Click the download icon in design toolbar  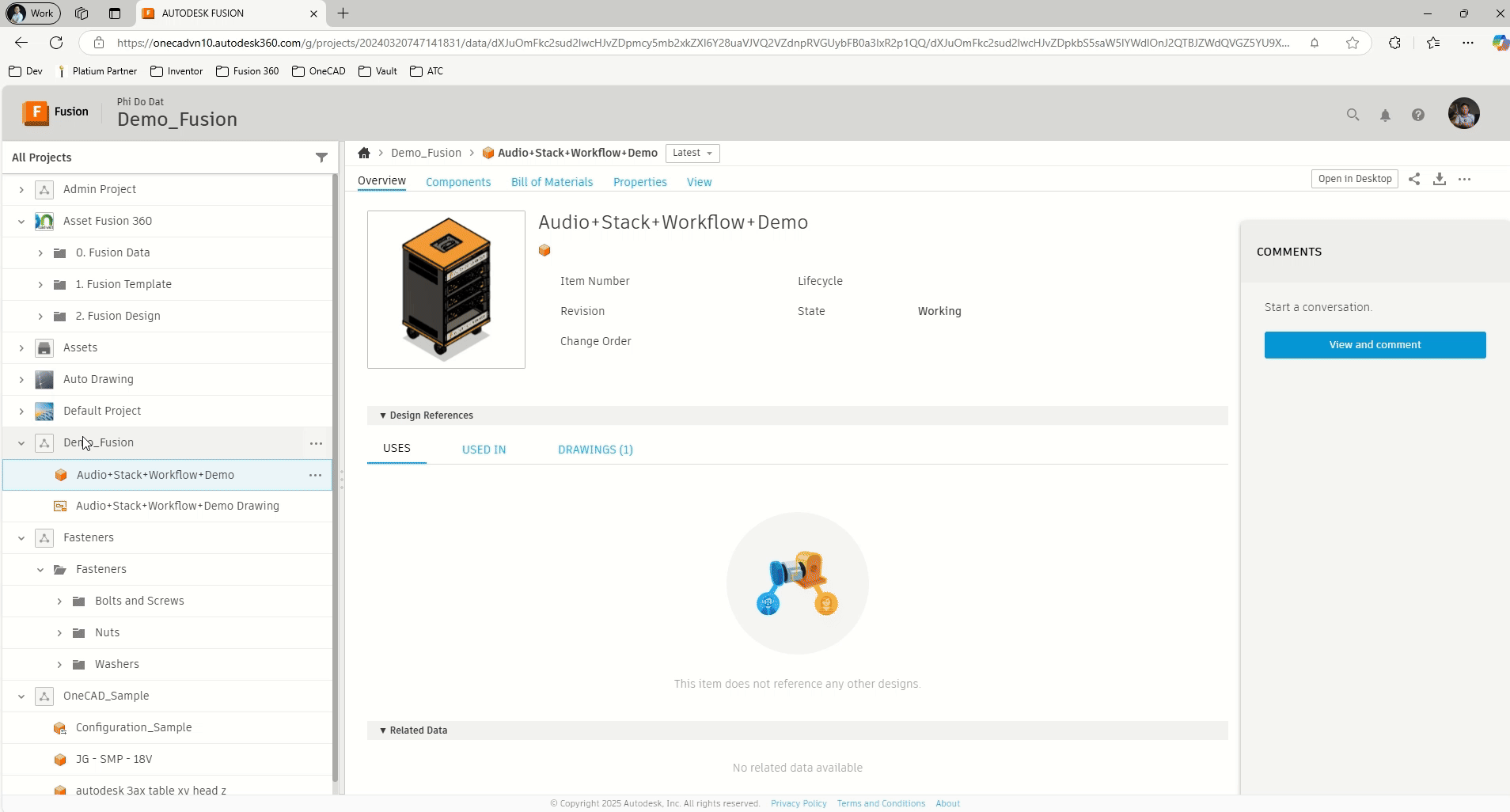[1440, 179]
